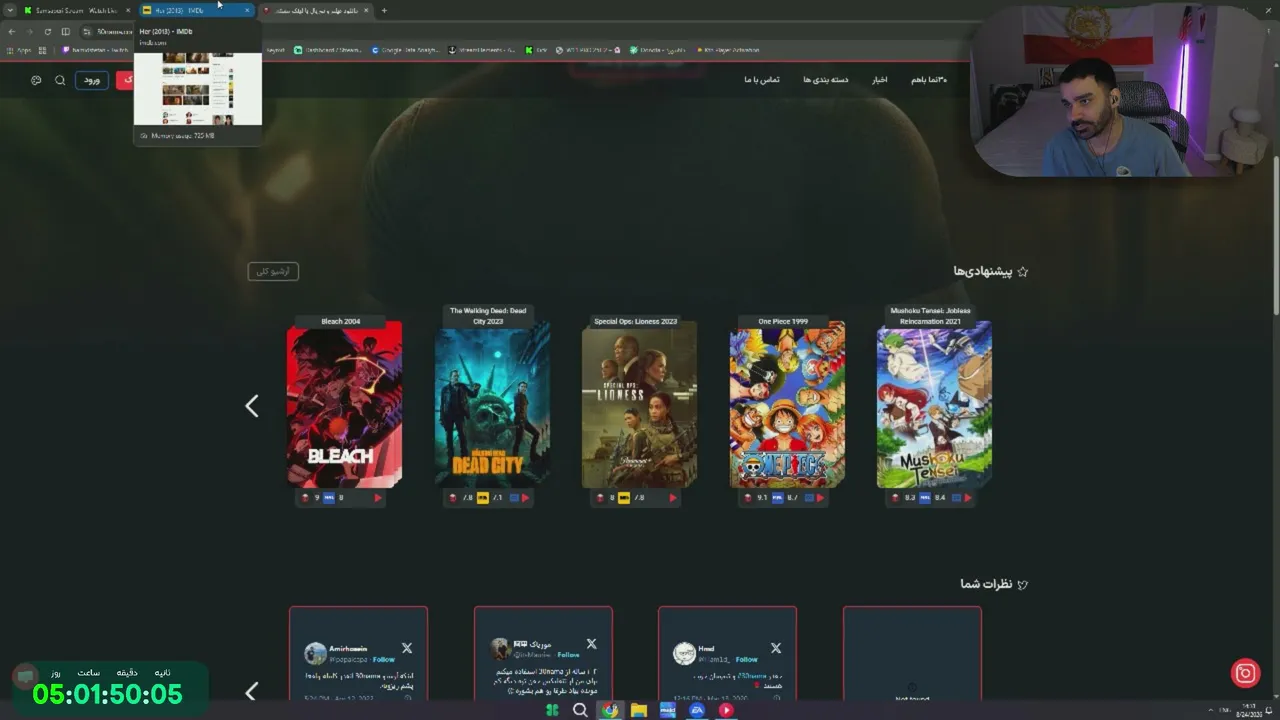The image size is (1280, 720).
Task: Play Bleach via red play icon
Action: point(378,498)
